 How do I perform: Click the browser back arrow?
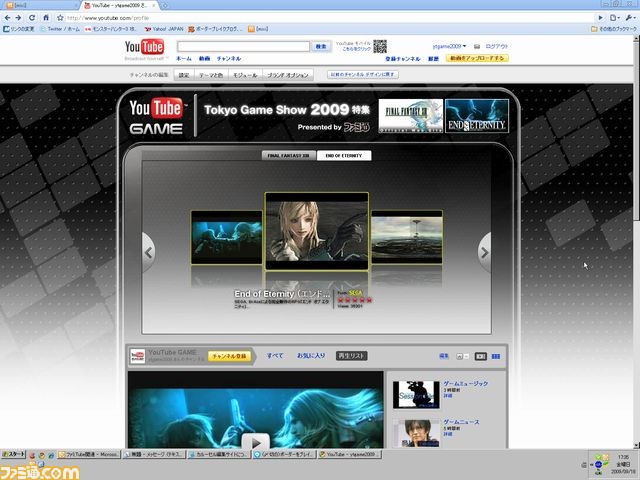[x=8, y=18]
